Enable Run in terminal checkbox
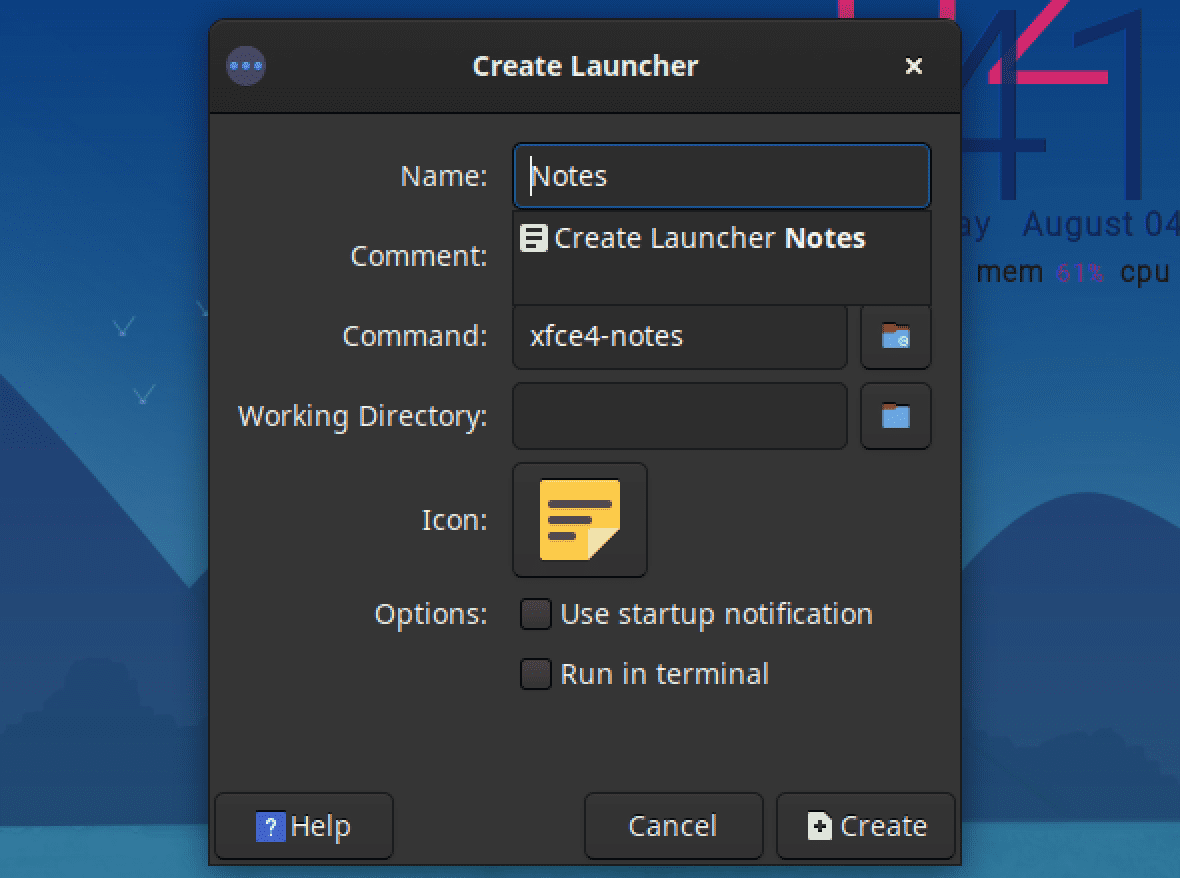 pos(536,674)
